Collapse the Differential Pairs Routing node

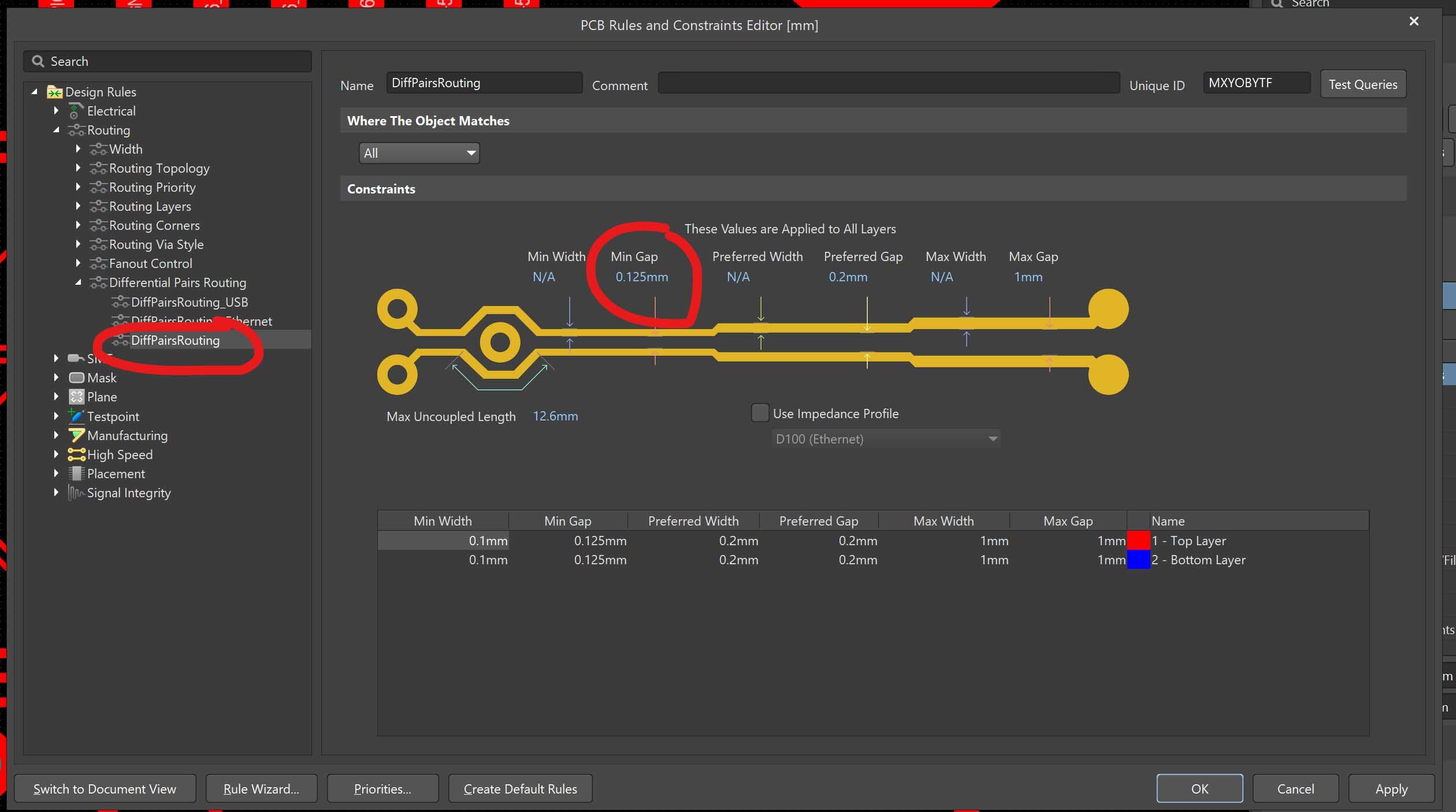pos(78,282)
